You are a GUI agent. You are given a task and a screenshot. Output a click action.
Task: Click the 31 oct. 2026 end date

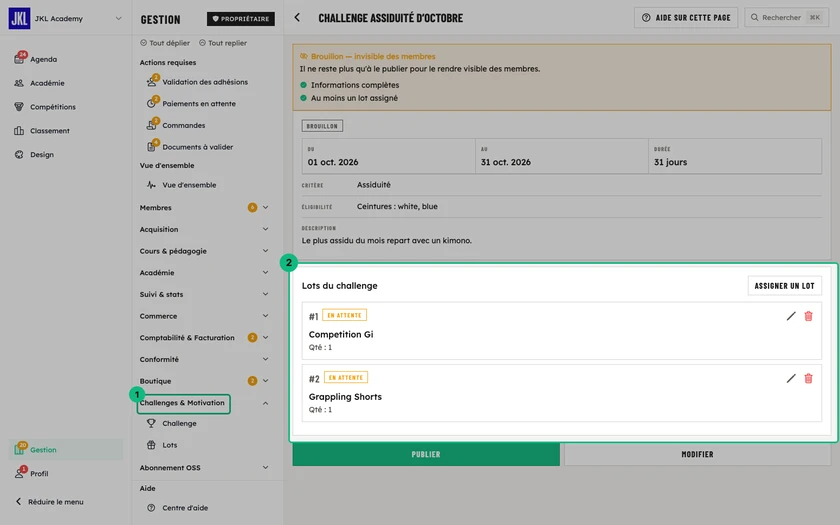[x=506, y=162]
